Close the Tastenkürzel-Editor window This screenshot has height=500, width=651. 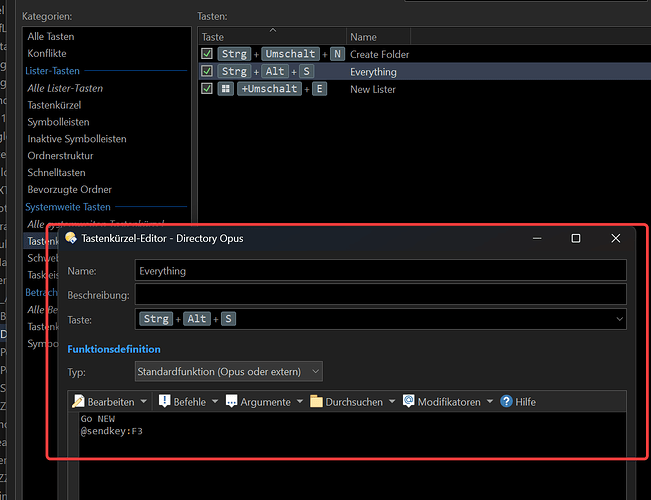pos(616,238)
